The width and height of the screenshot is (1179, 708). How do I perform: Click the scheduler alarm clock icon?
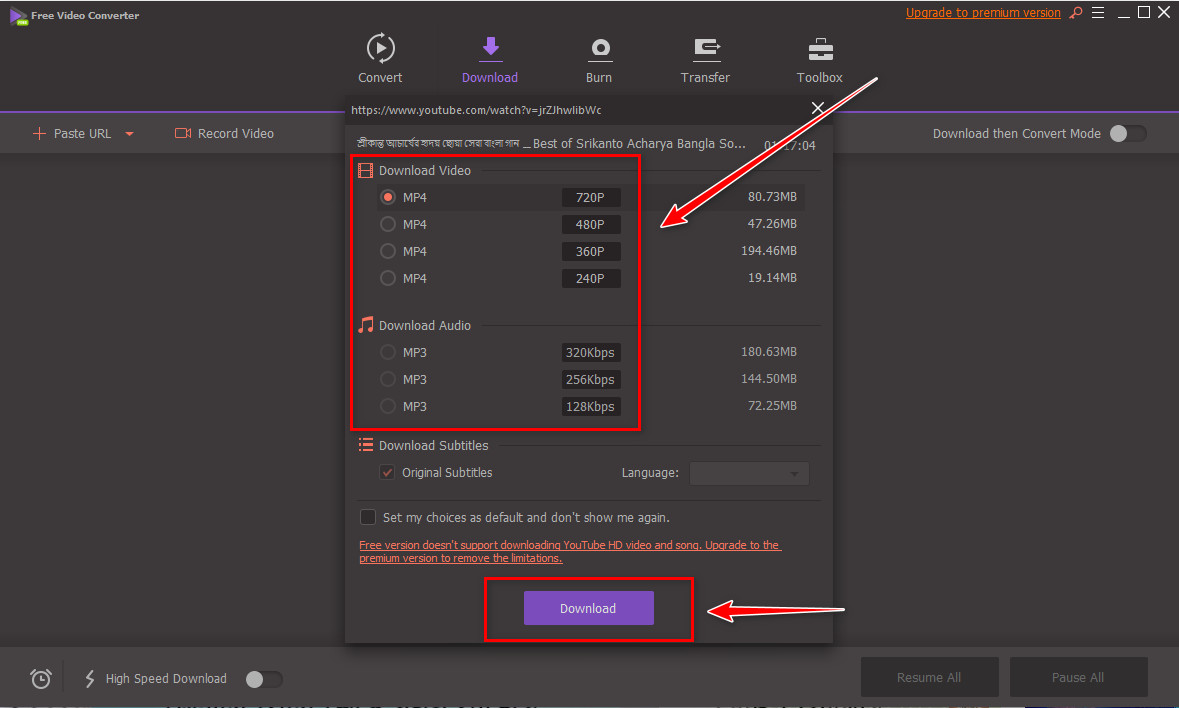pyautogui.click(x=41, y=679)
